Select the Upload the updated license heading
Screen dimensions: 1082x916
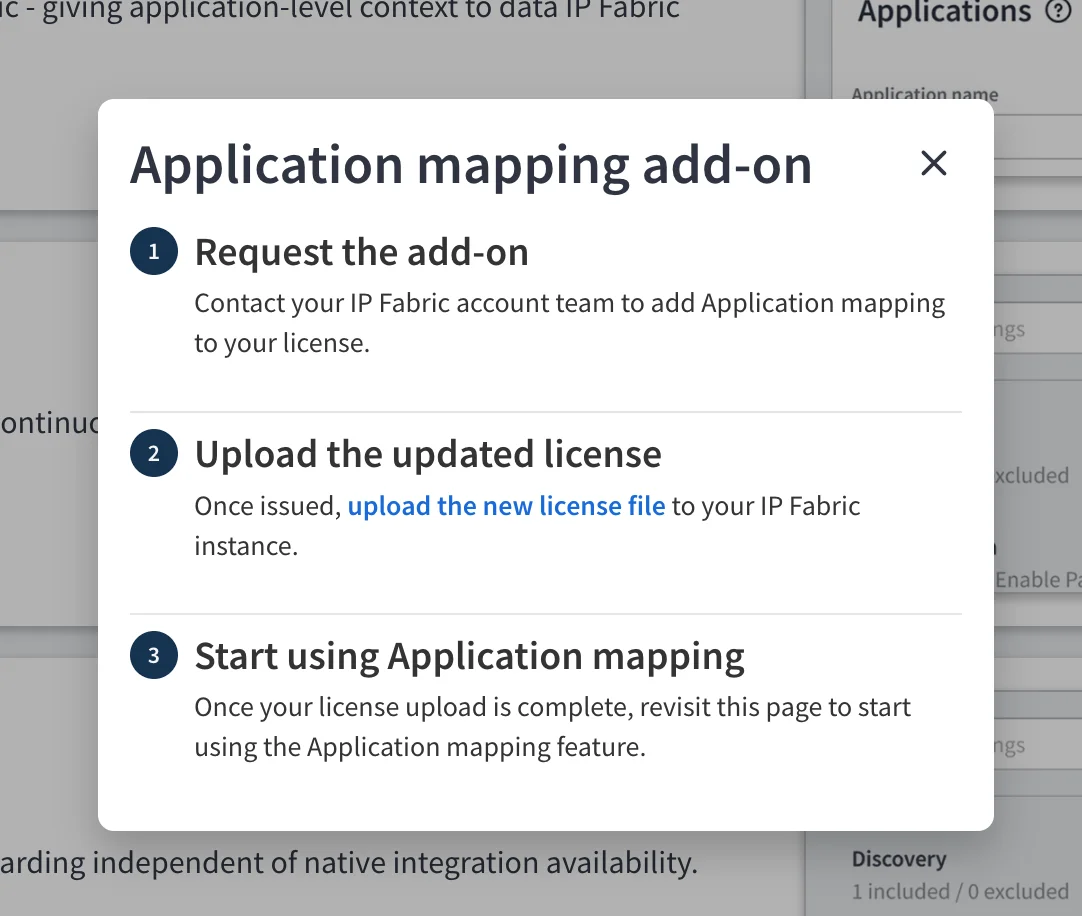428,454
